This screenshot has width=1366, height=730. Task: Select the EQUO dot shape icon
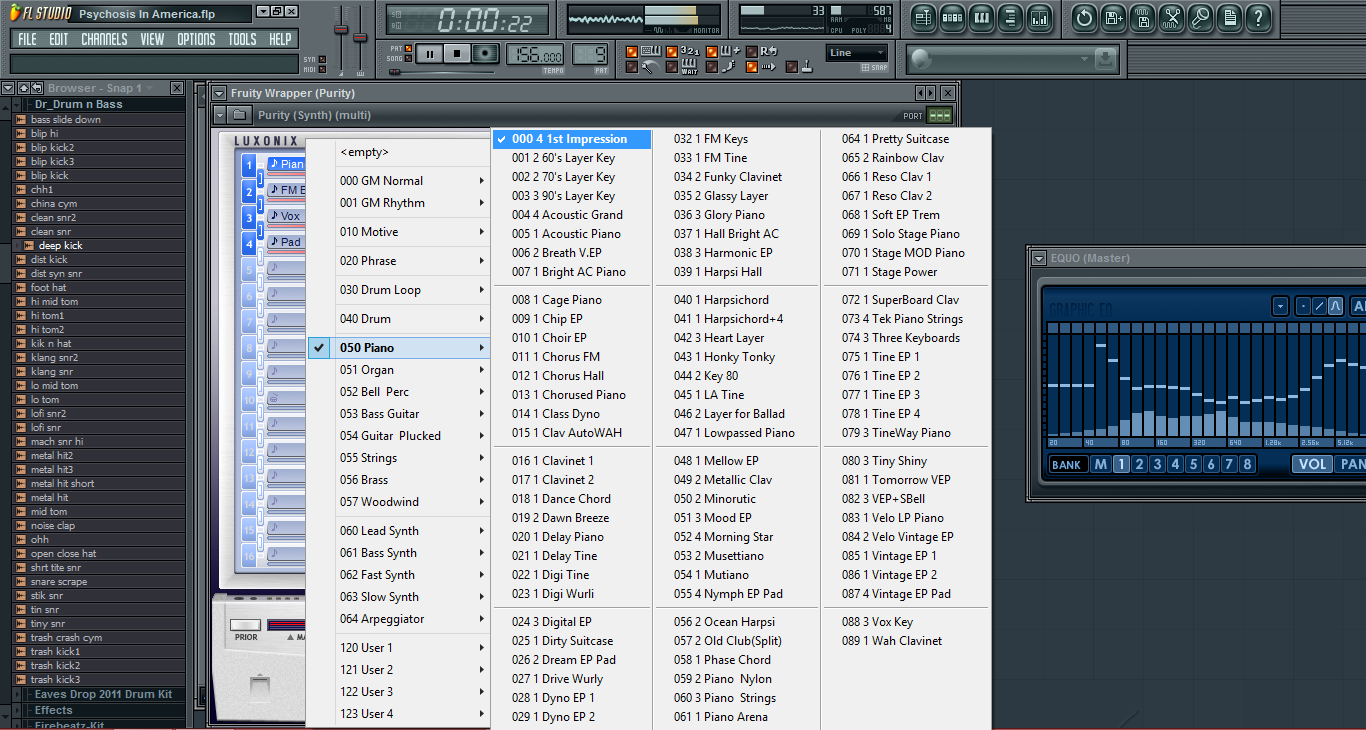click(x=1302, y=306)
